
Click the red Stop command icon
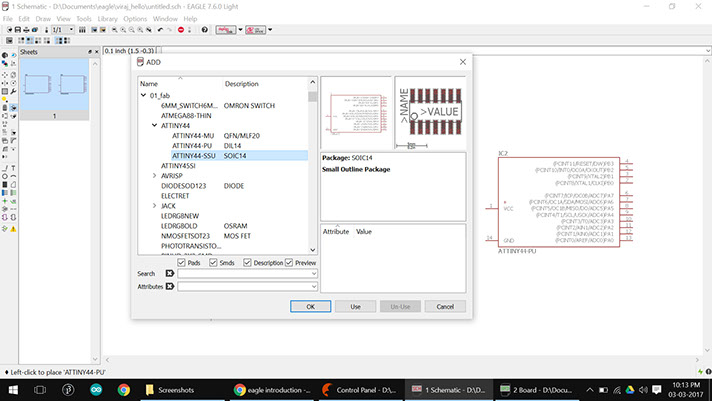point(181,30)
